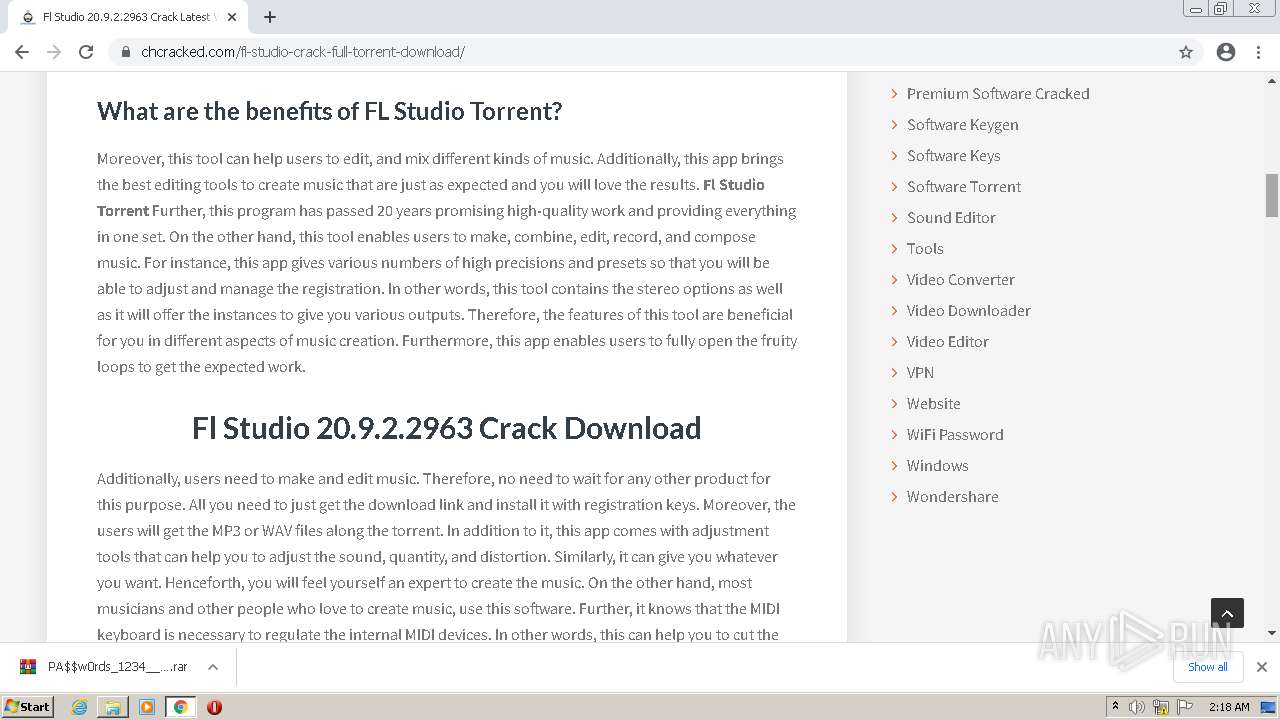The height and width of the screenshot is (720, 1280).
Task: Open the Windows Start menu
Action: [x=28, y=706]
